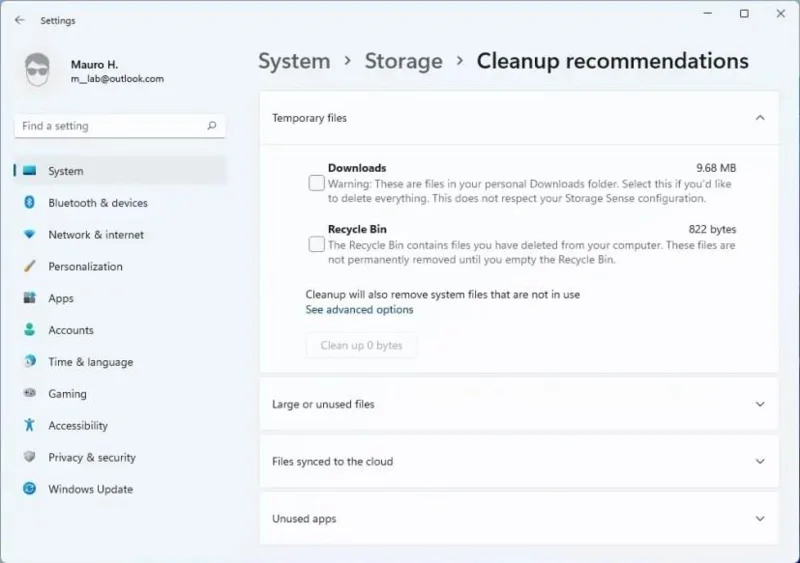Screen dimensions: 800x563
Task: Click the Personalization brush icon
Action: [x=30, y=266]
